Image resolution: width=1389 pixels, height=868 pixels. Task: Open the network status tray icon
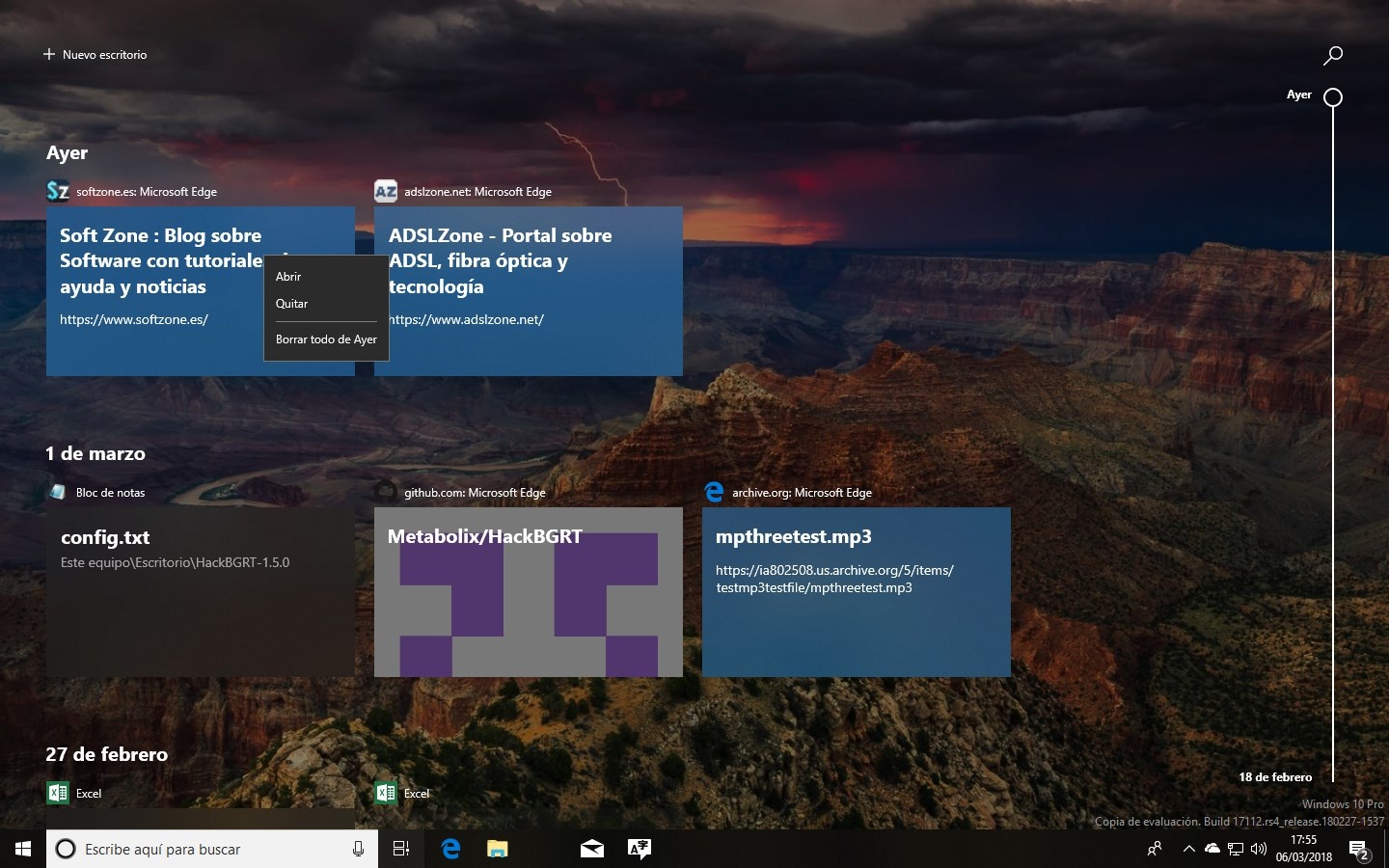coord(1236,849)
